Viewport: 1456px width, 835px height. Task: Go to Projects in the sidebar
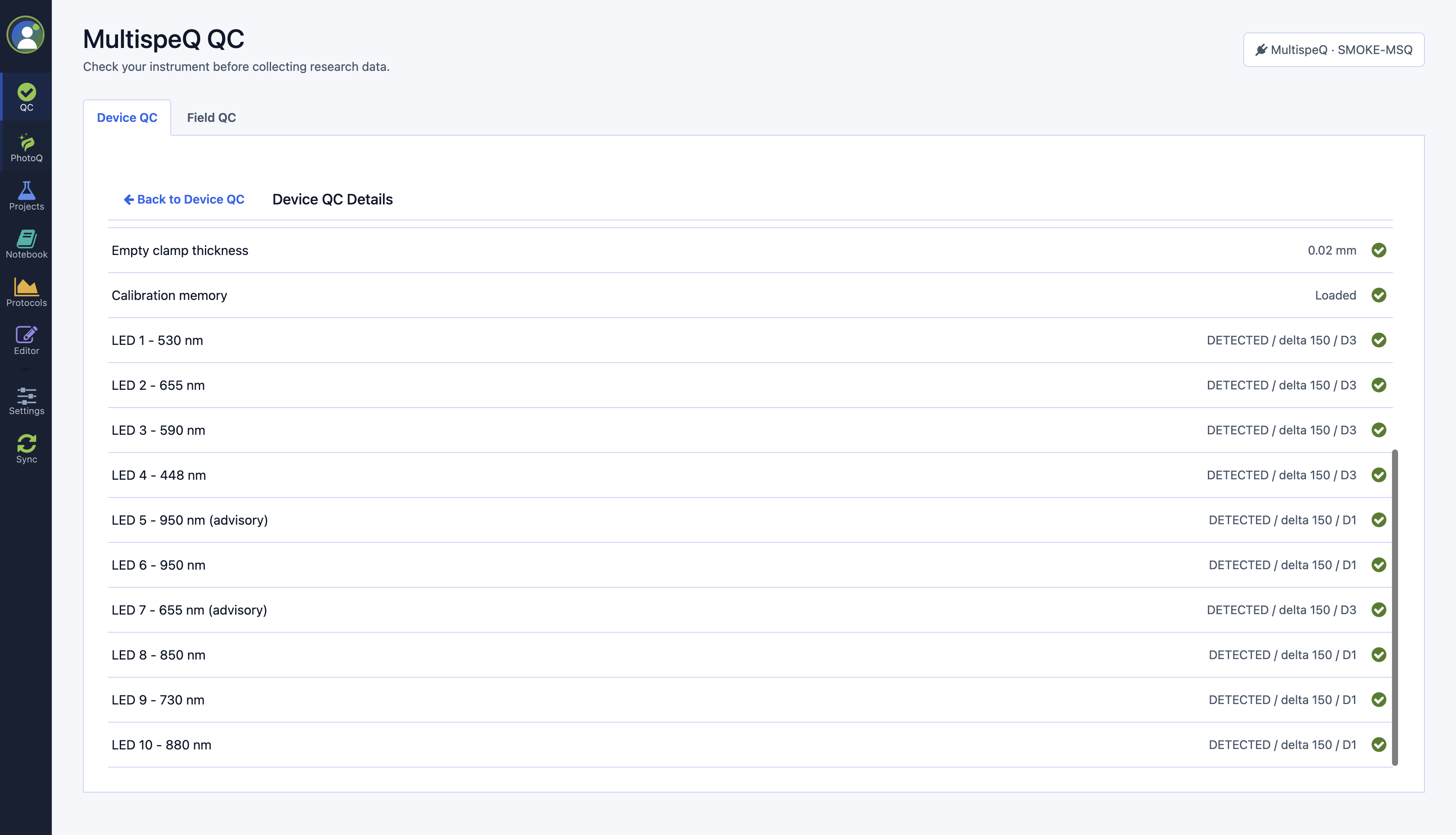26,196
